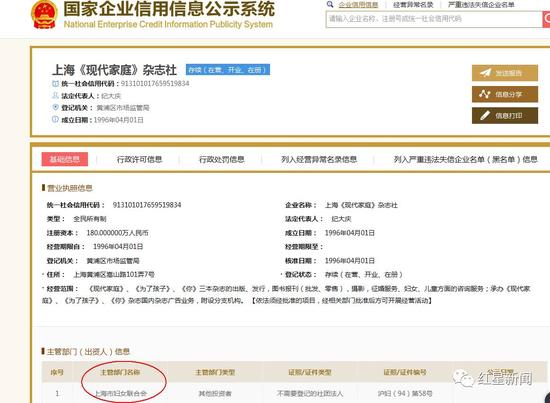The width and height of the screenshot is (550, 403).
Task: Click the 营业执照信息 section heading
Action: tap(69, 188)
